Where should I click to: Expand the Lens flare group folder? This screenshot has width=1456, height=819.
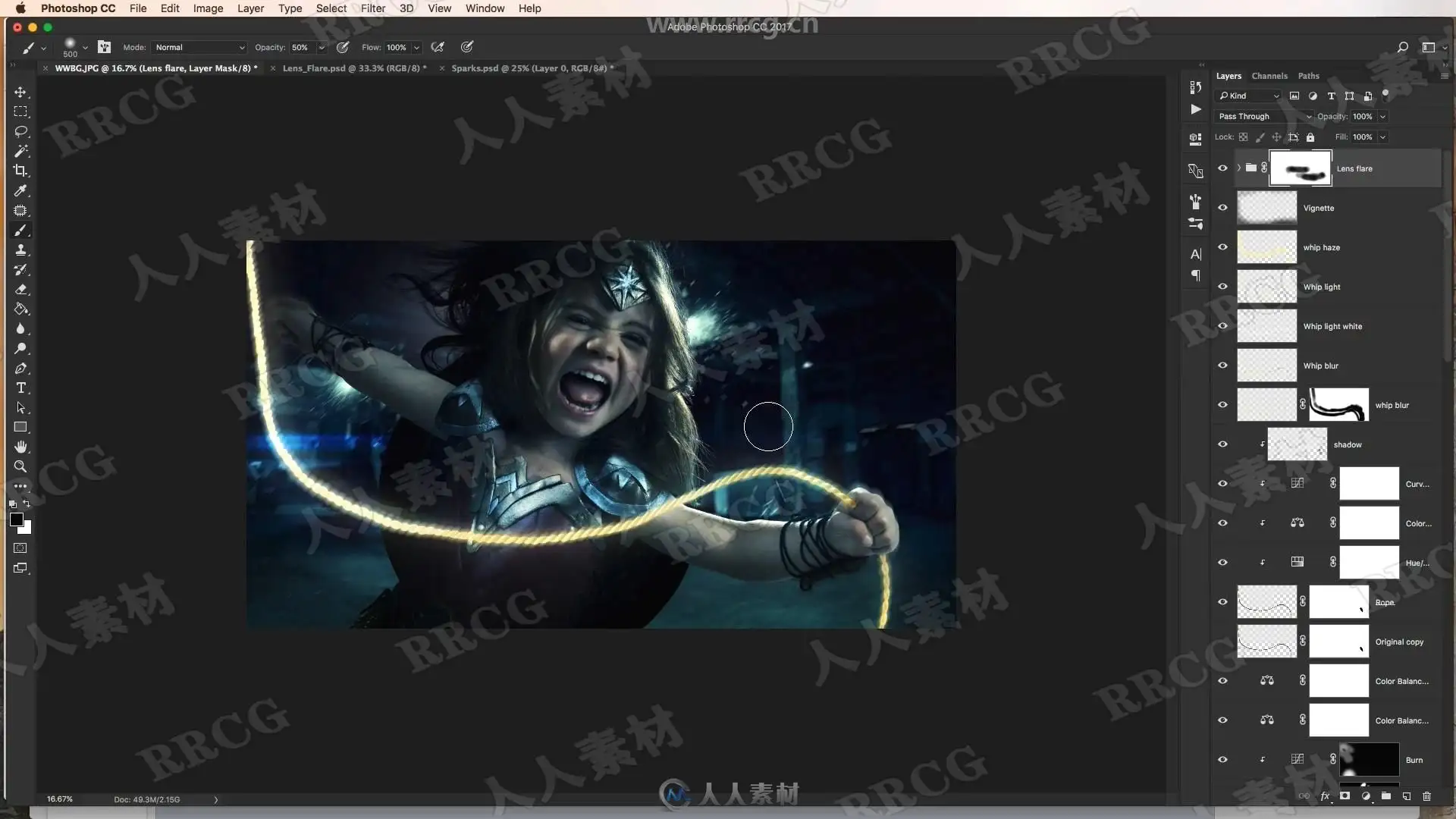pos(1239,168)
